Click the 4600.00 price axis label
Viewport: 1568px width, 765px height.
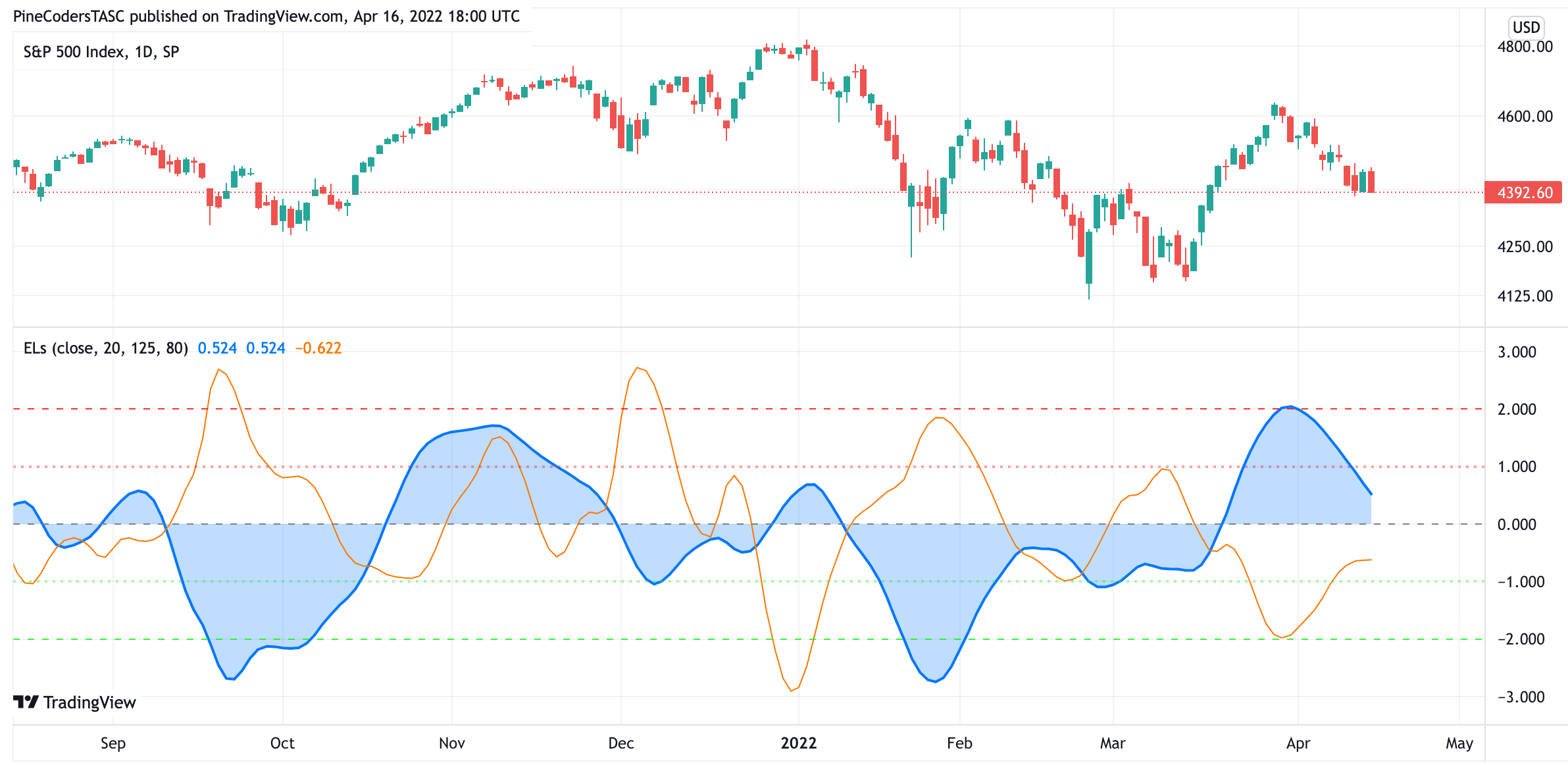pyautogui.click(x=1525, y=117)
